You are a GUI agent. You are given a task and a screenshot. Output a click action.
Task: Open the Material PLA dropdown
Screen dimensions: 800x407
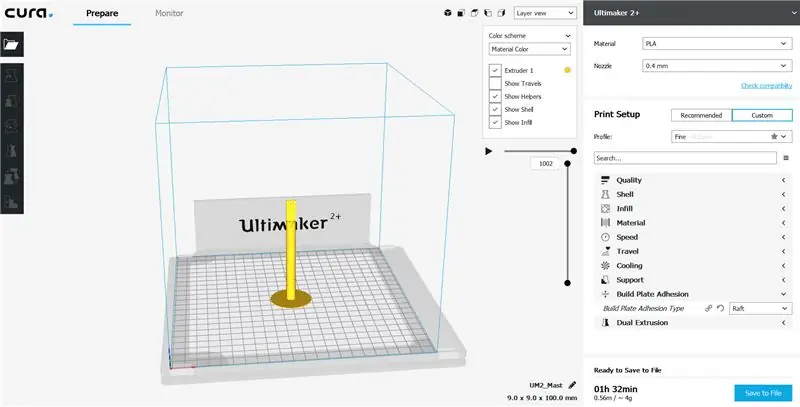pyautogui.click(x=717, y=44)
